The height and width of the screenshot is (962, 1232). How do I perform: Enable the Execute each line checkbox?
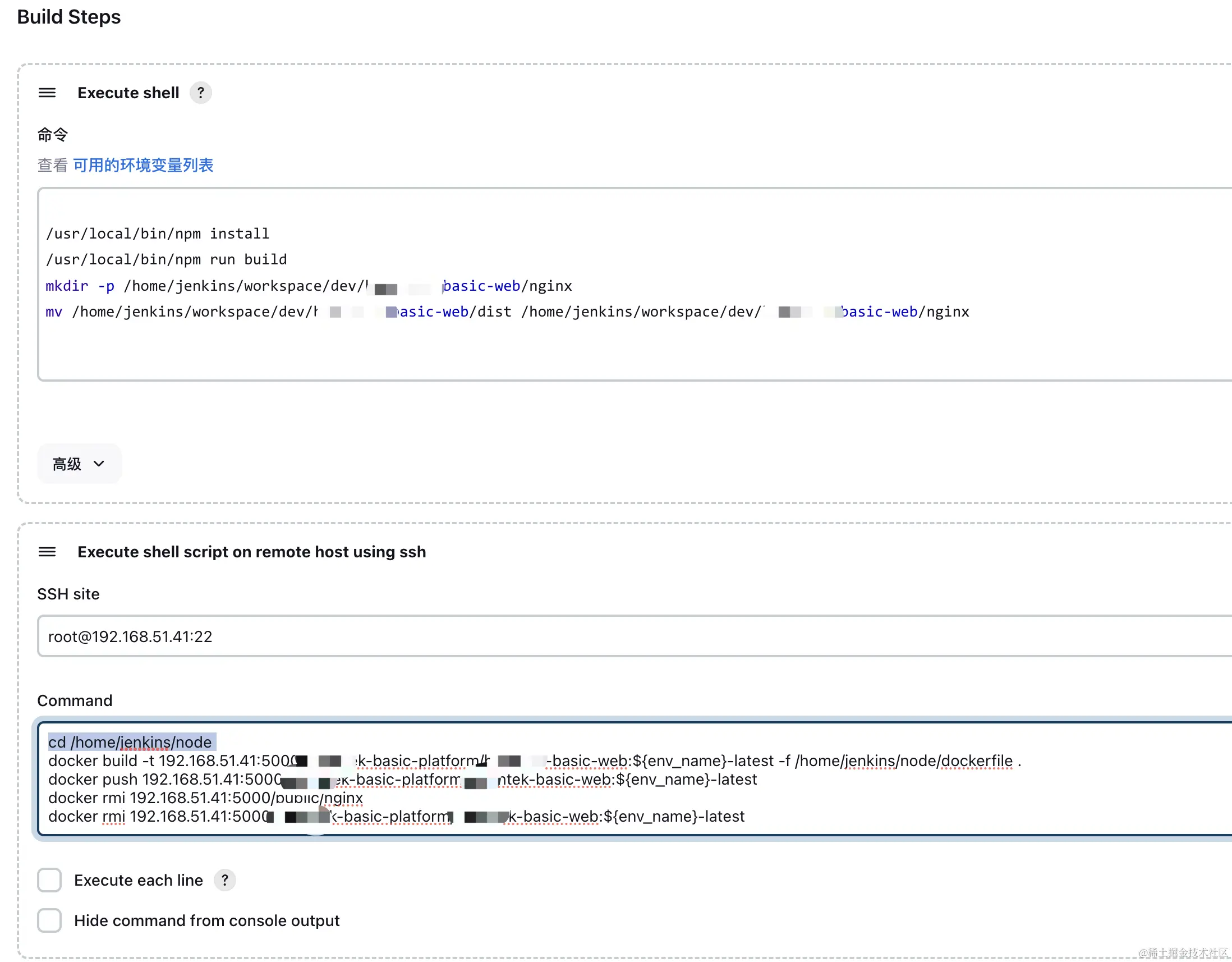coord(49,880)
